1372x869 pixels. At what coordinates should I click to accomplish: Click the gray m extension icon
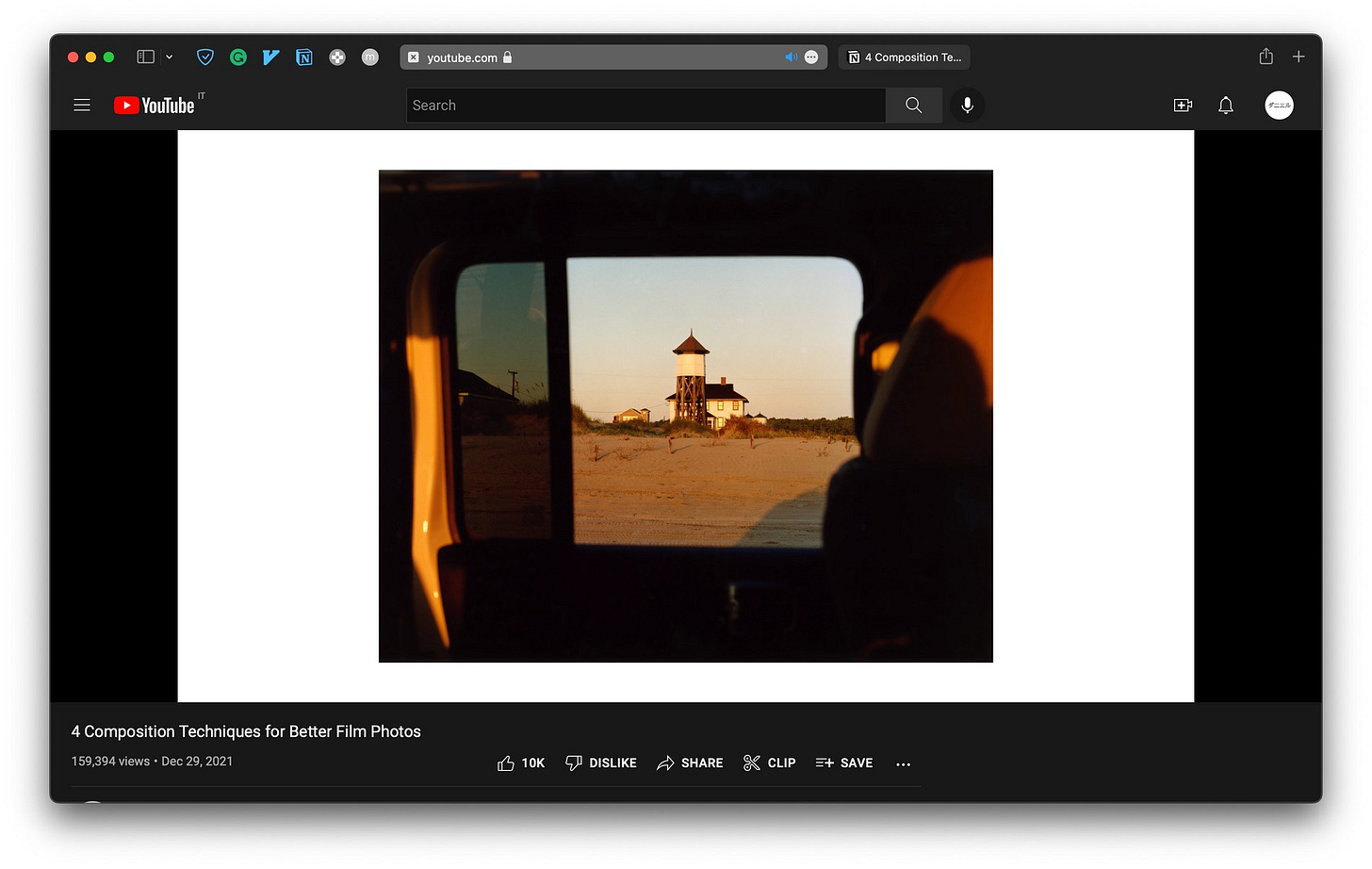coord(370,57)
